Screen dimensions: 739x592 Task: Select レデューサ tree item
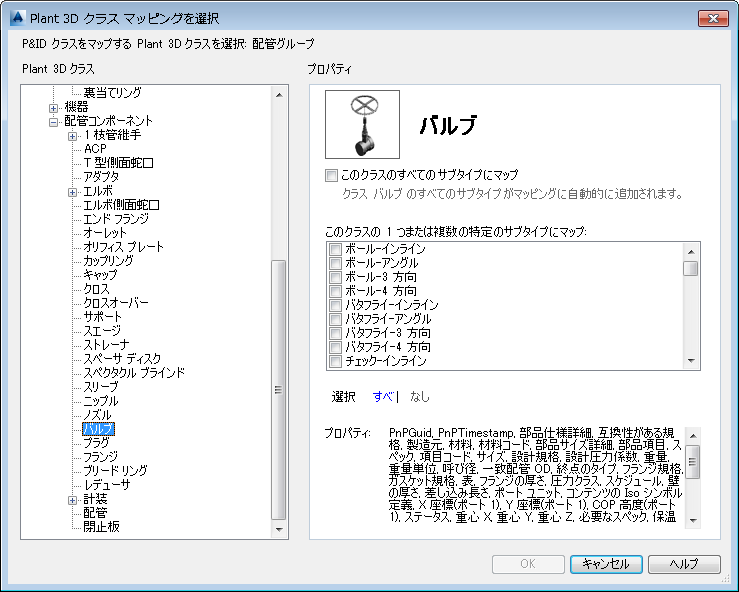107,485
